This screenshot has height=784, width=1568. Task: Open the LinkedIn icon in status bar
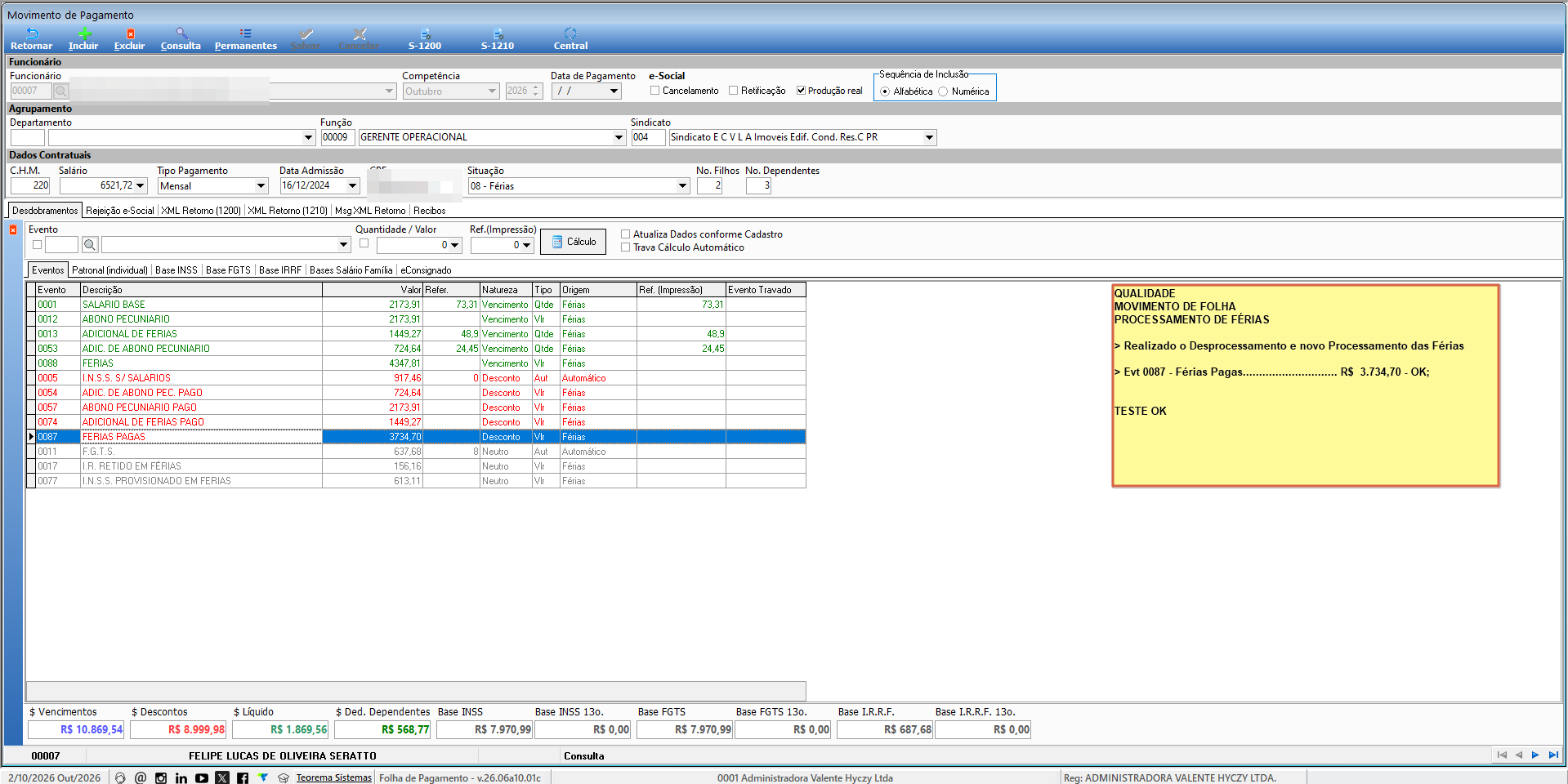[181, 778]
